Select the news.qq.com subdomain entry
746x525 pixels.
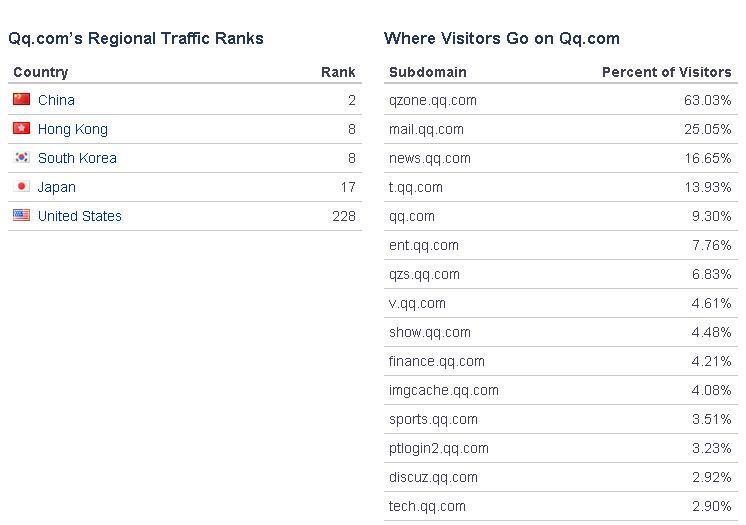coord(430,158)
